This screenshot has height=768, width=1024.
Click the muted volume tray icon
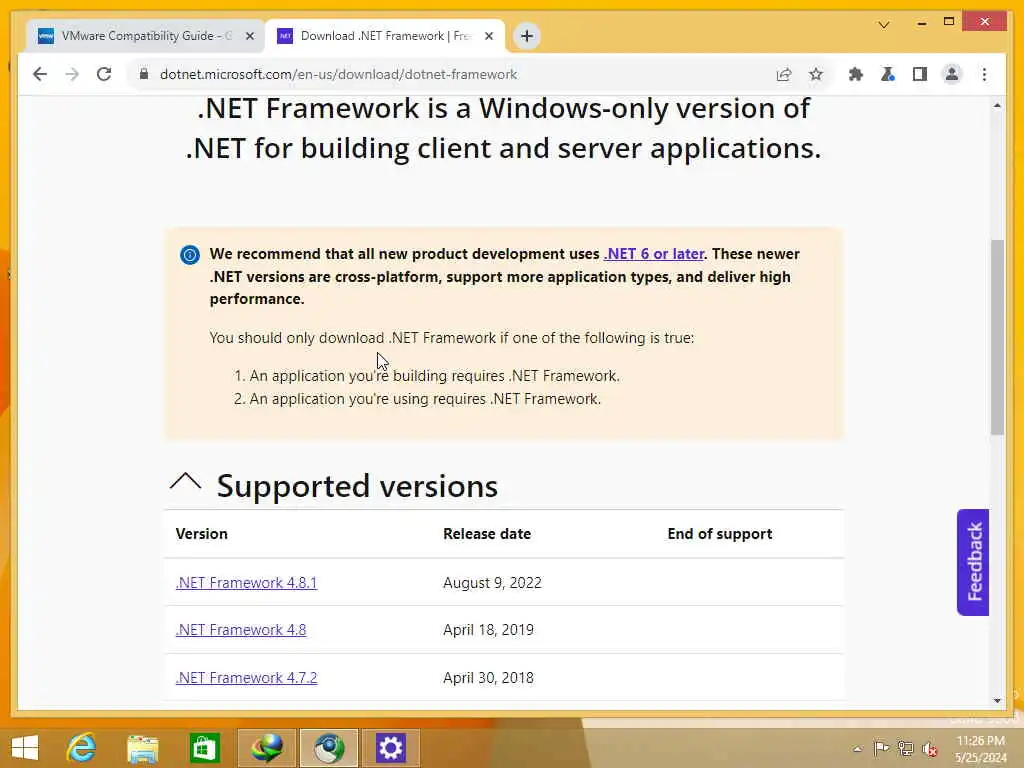click(x=930, y=749)
